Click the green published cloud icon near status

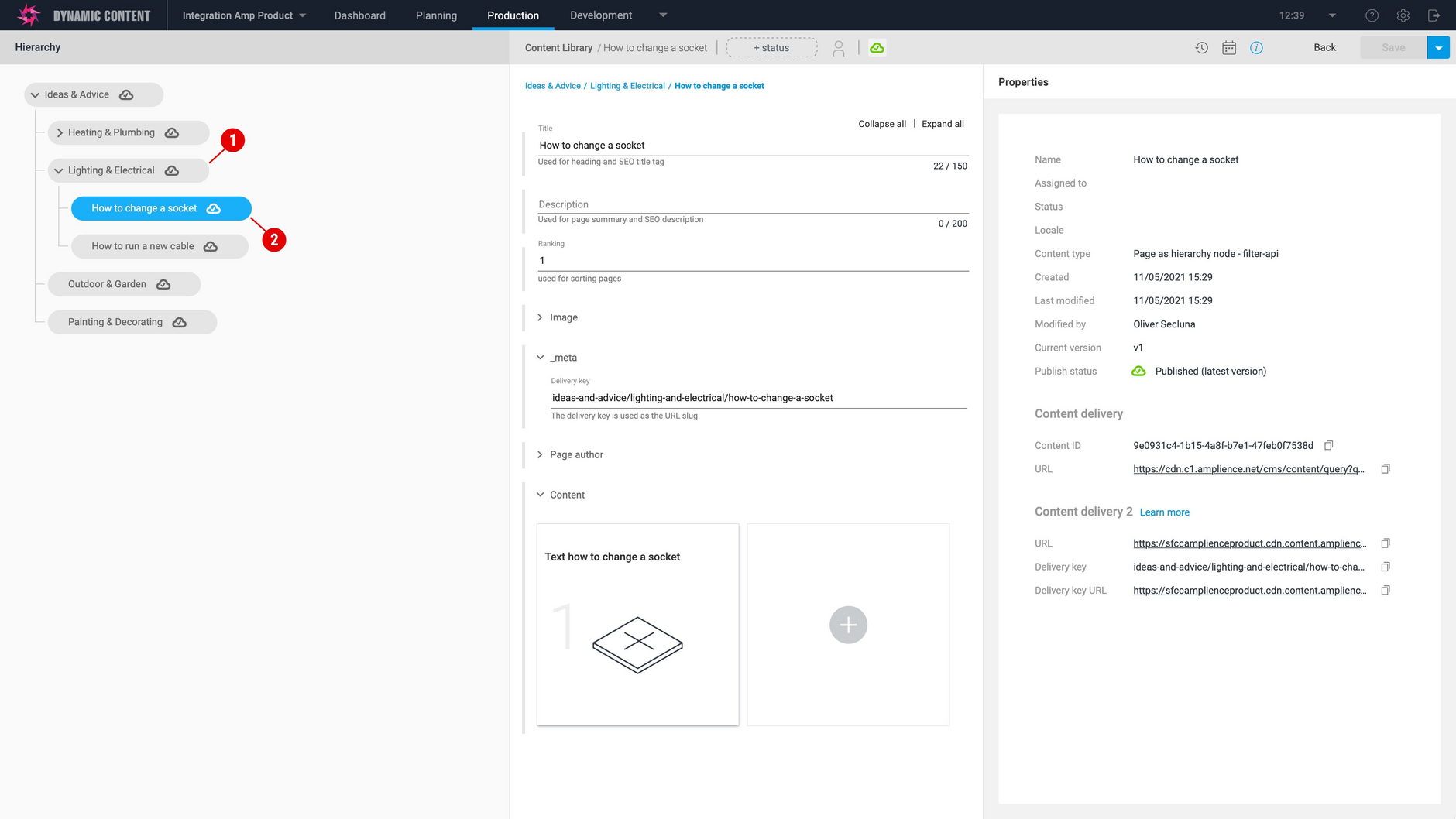876,47
